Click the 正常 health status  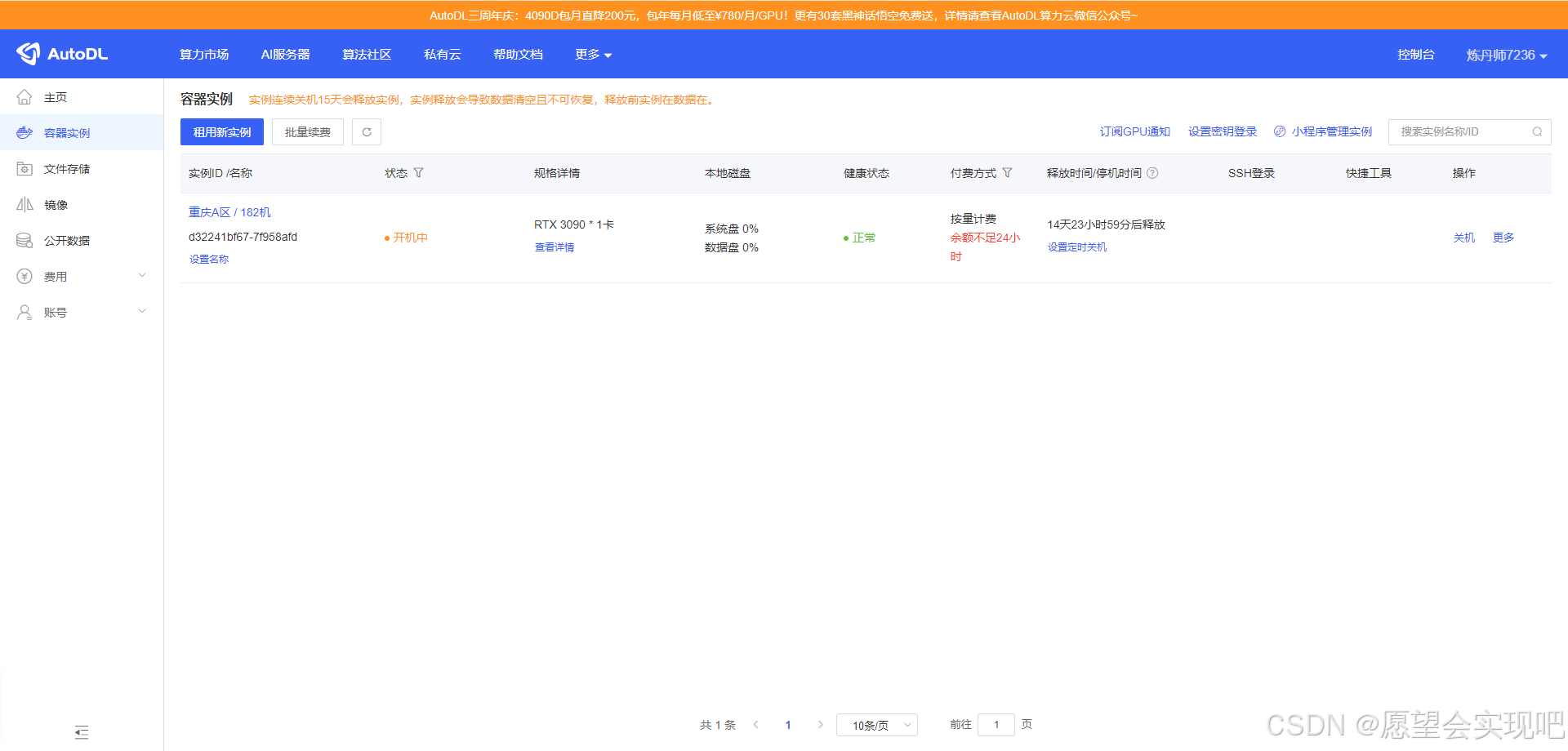pyautogui.click(x=864, y=238)
